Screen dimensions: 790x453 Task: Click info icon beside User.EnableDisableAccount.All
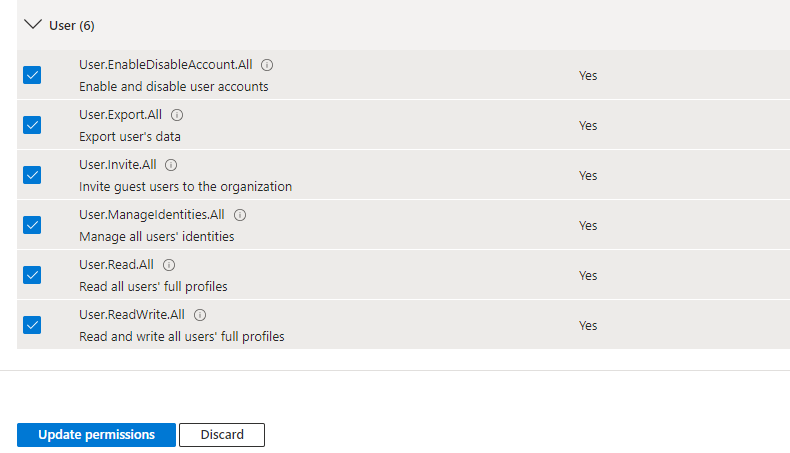click(267, 65)
